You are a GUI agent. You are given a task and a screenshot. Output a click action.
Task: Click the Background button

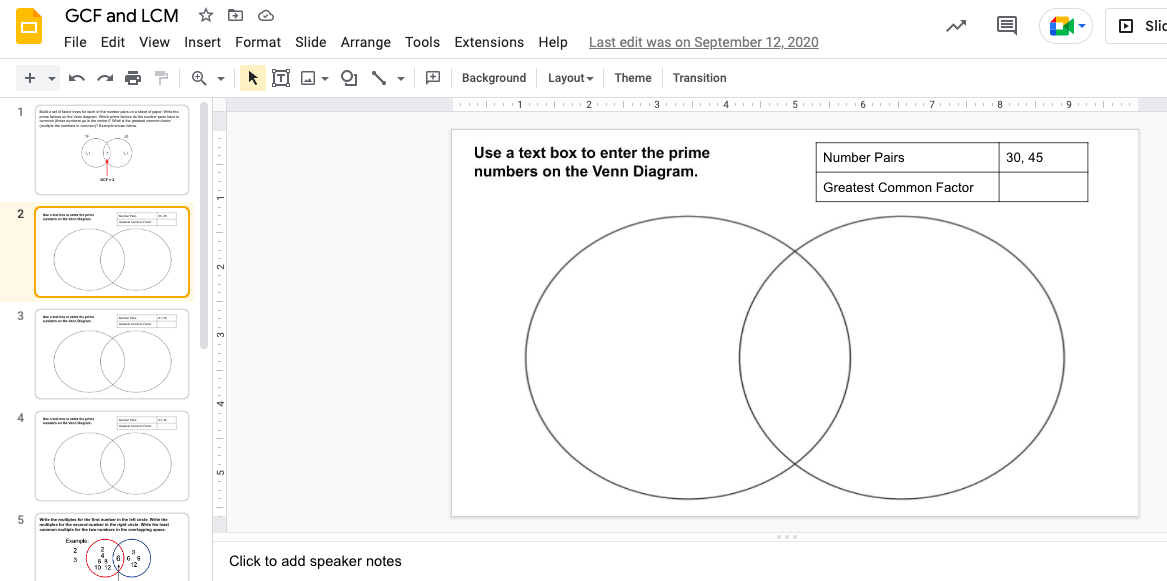[493, 78]
